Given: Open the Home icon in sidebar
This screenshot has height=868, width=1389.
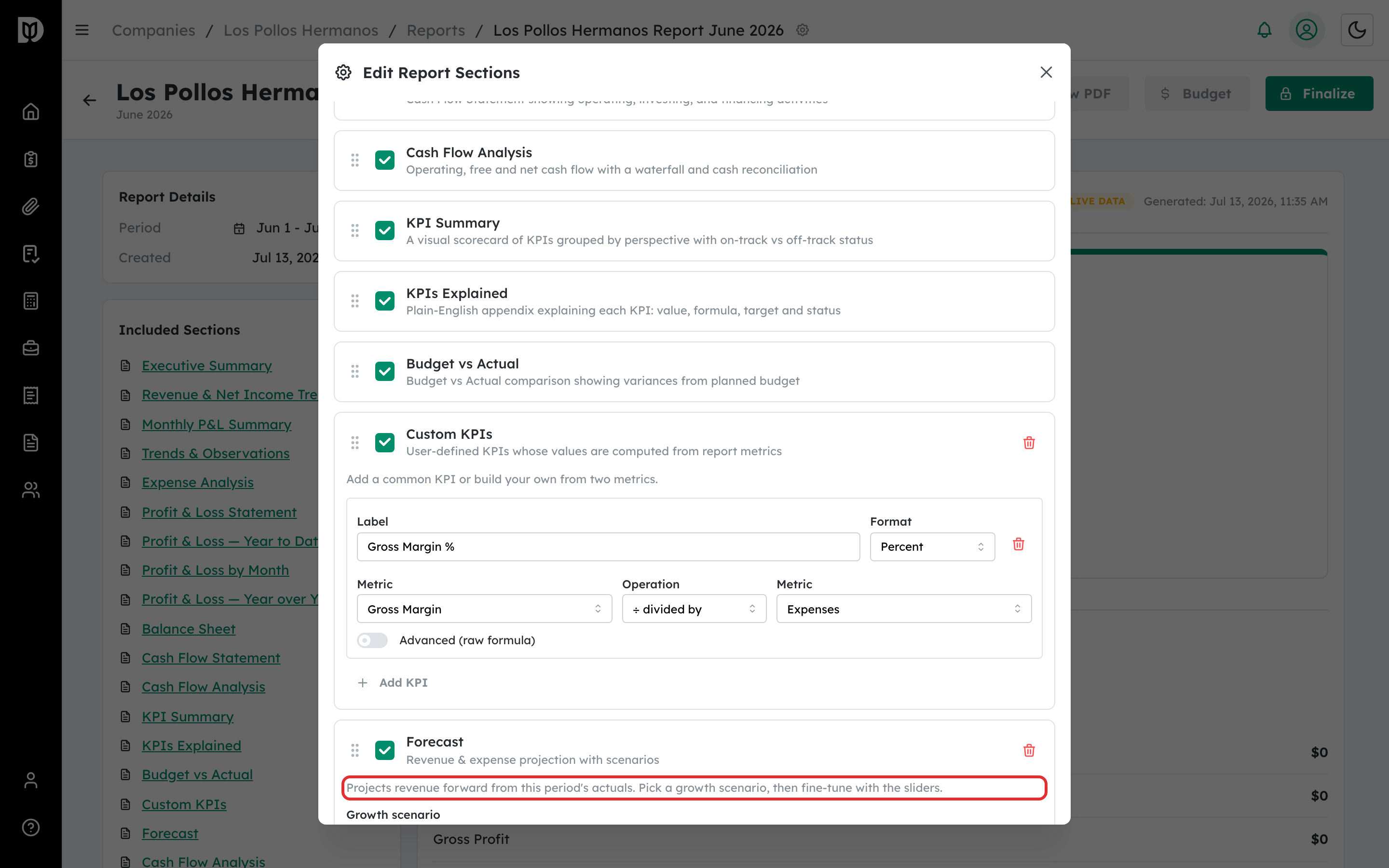Looking at the screenshot, I should point(30,111).
